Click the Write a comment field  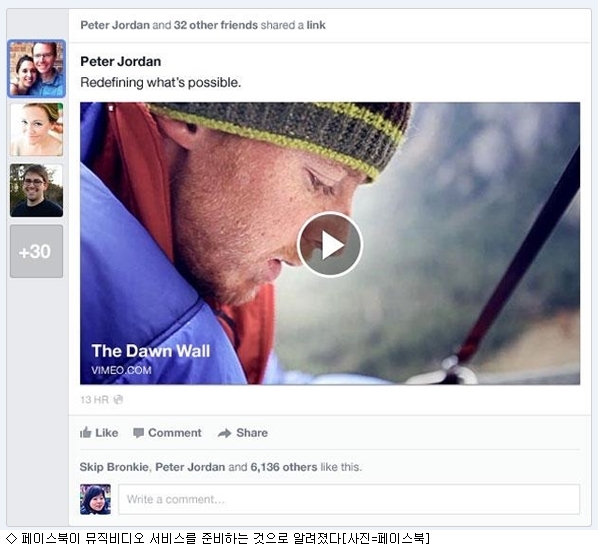[349, 499]
